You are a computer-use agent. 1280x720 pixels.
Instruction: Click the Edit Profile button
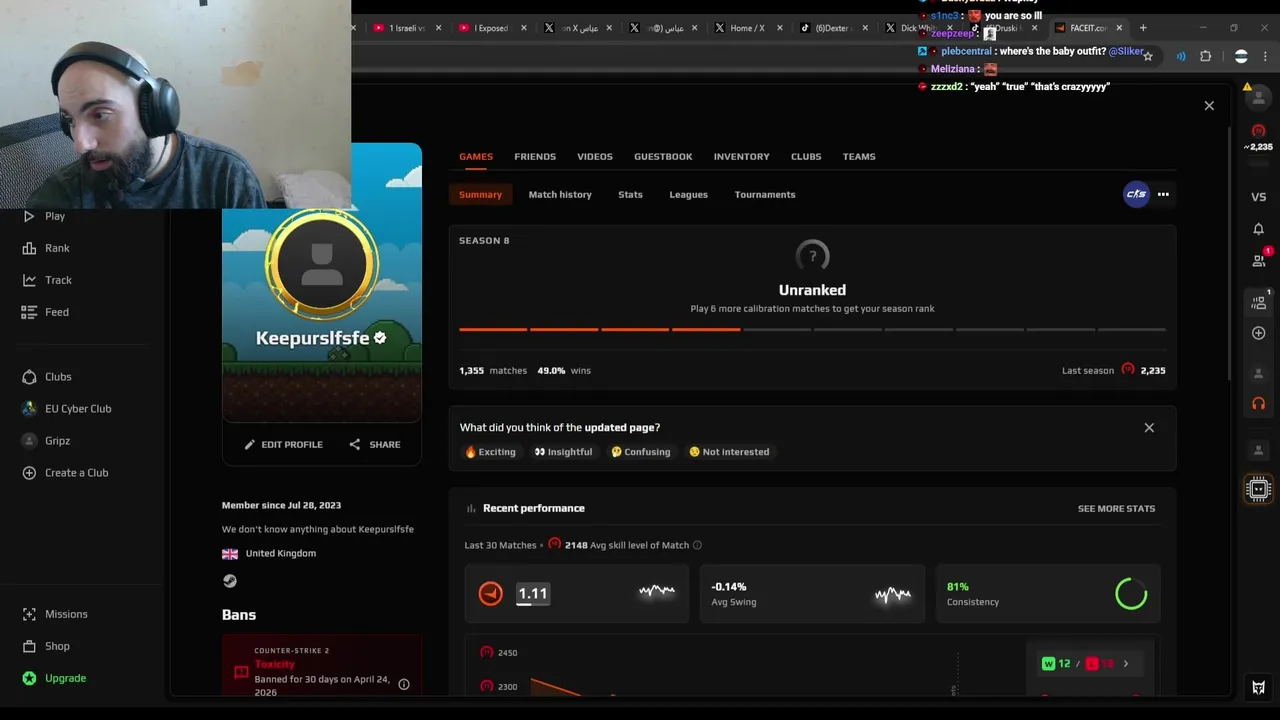[x=283, y=445]
